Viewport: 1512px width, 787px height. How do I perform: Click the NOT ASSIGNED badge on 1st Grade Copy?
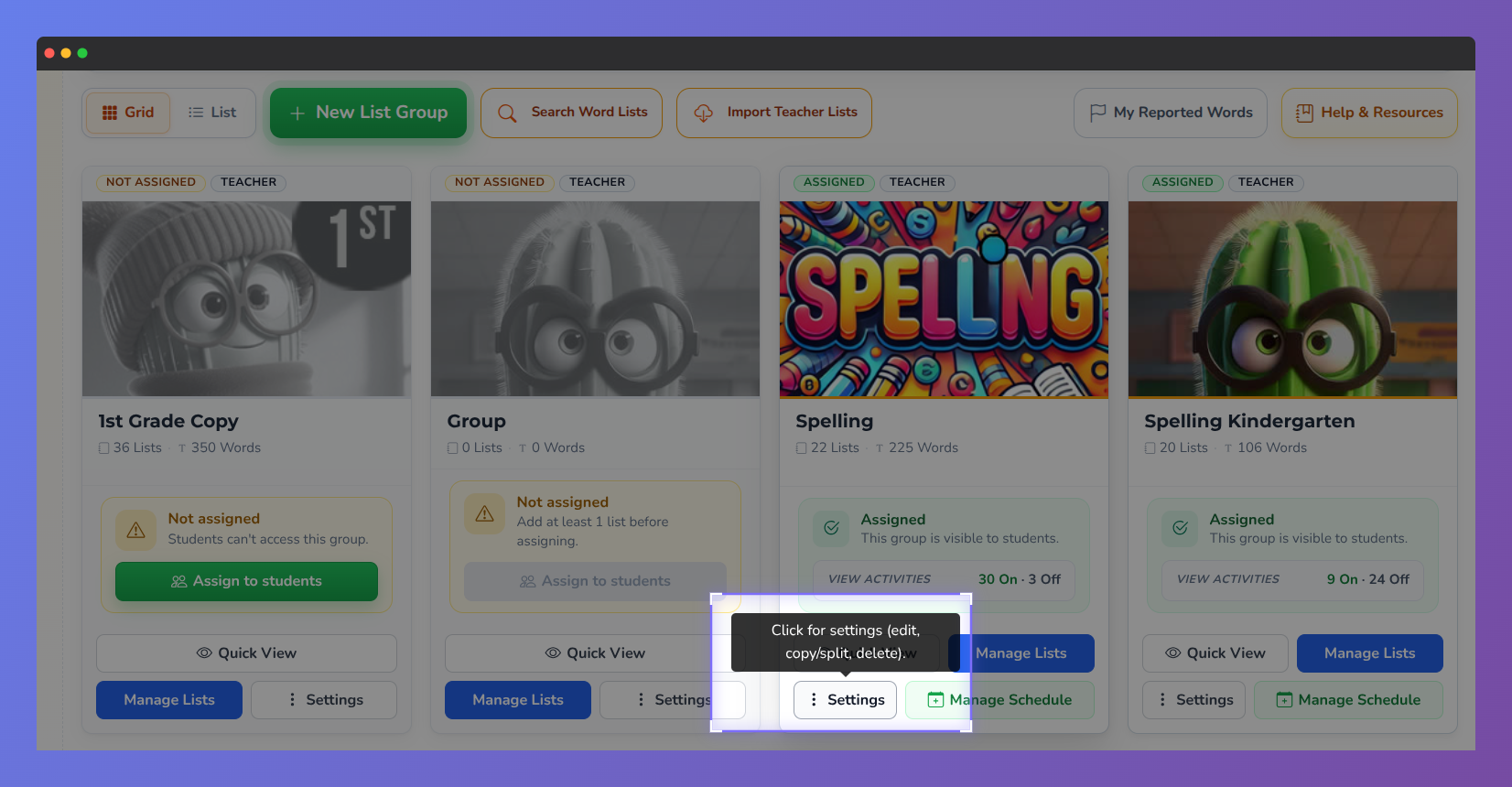(151, 182)
